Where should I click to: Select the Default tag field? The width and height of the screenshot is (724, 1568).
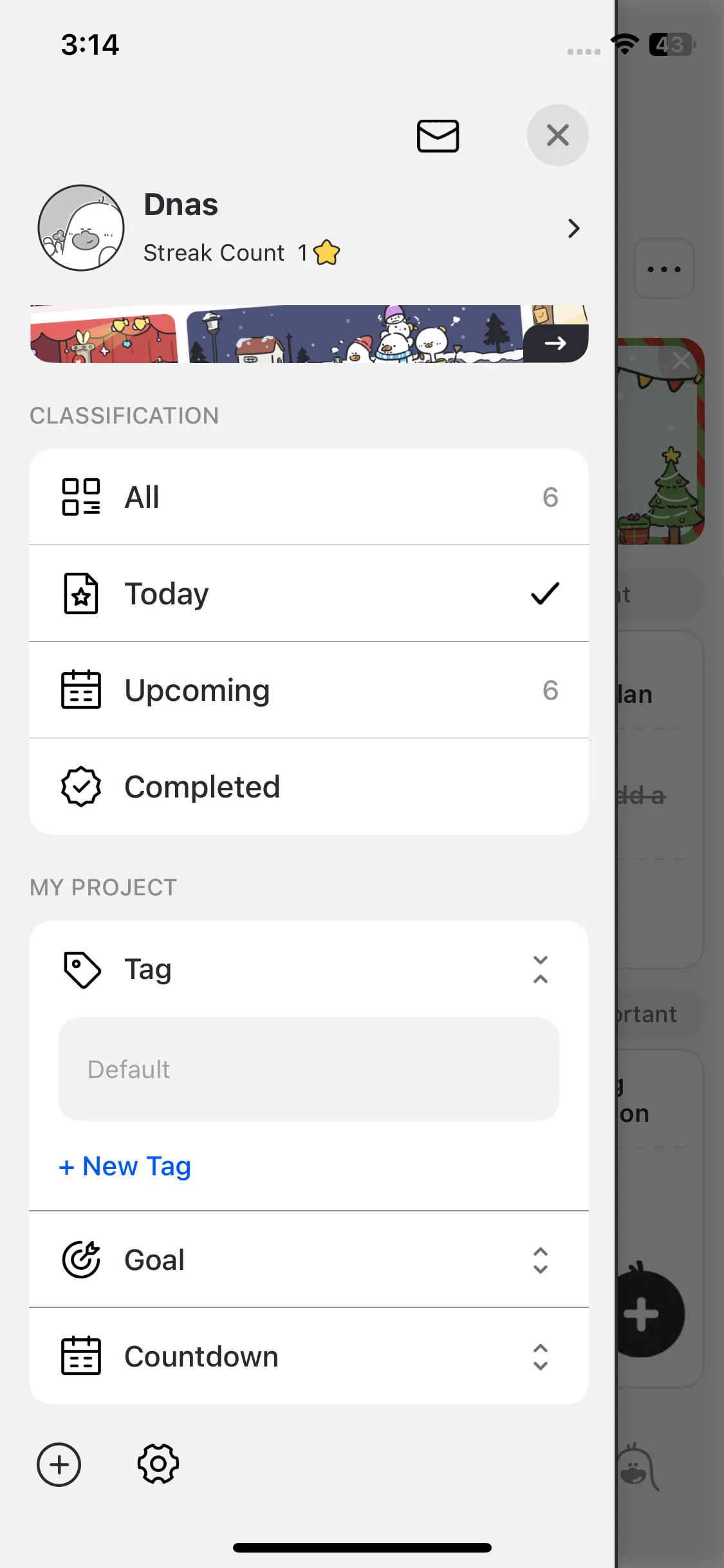(x=309, y=1069)
